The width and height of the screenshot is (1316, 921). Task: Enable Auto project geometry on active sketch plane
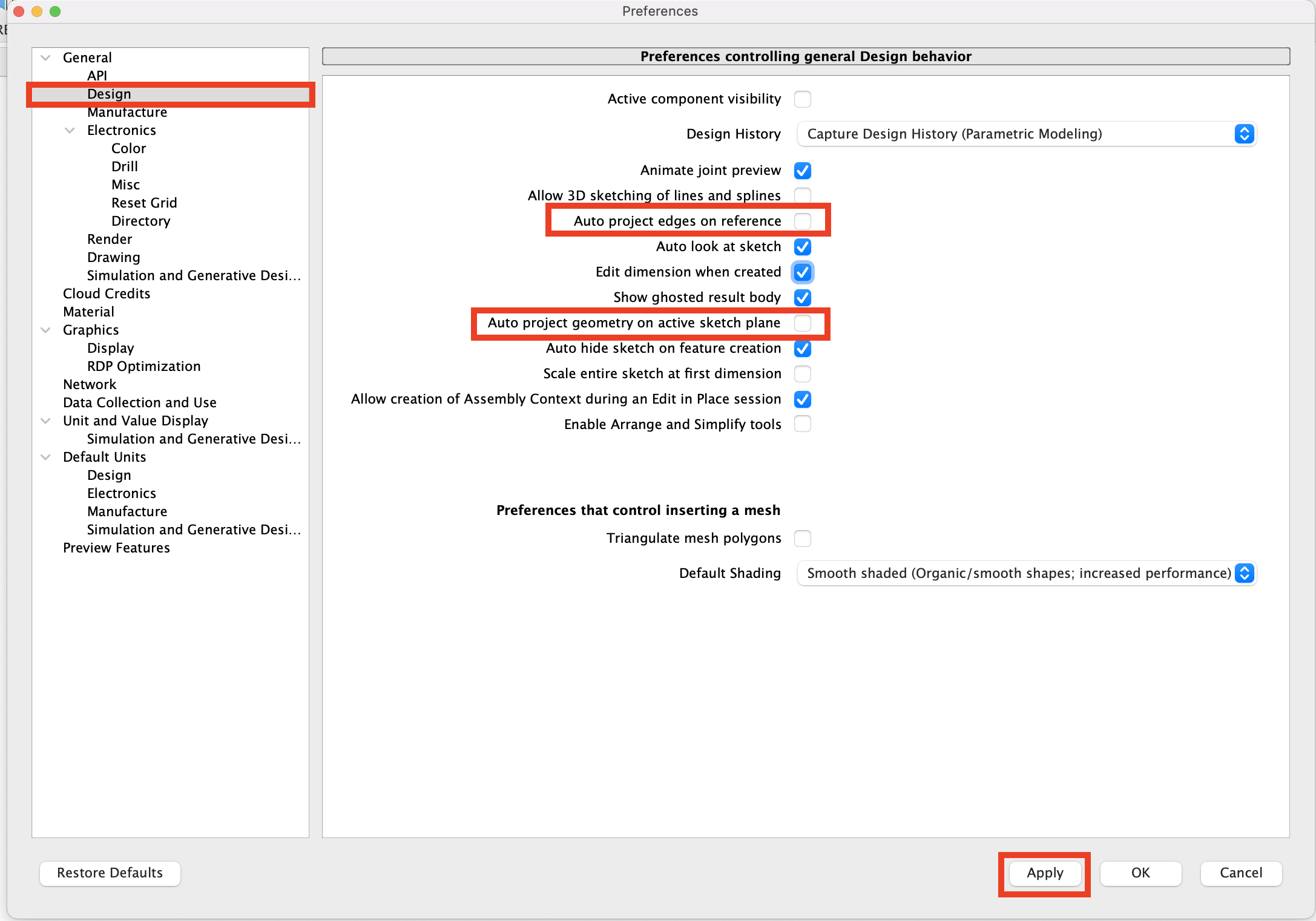click(803, 323)
